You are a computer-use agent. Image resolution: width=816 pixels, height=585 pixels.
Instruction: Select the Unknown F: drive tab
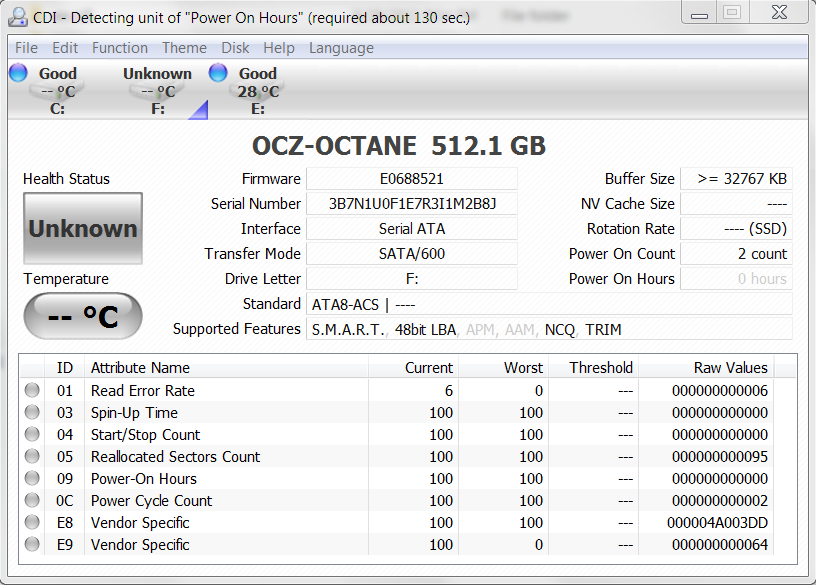click(x=157, y=90)
